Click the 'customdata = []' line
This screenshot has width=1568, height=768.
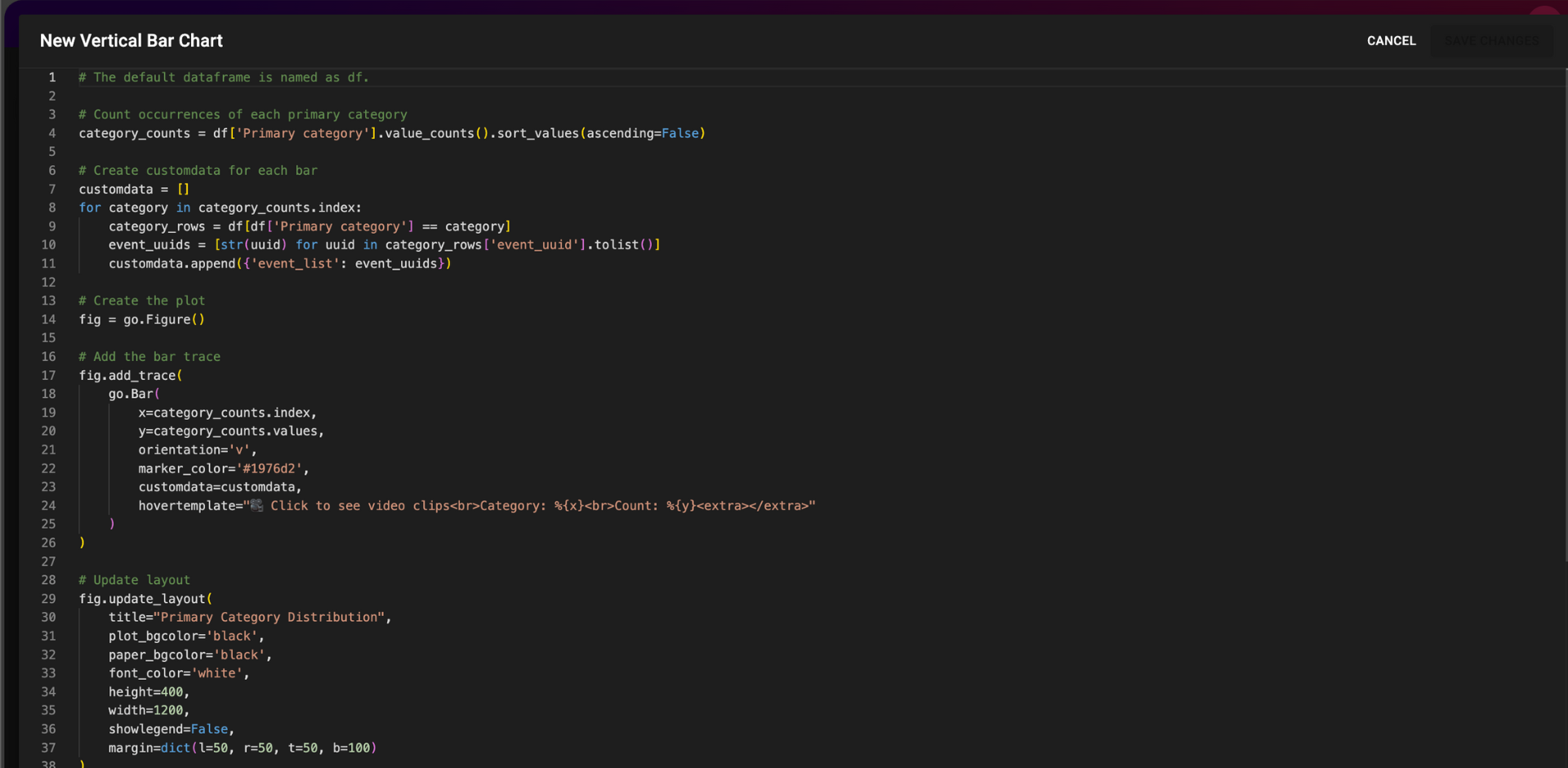pyautogui.click(x=134, y=190)
